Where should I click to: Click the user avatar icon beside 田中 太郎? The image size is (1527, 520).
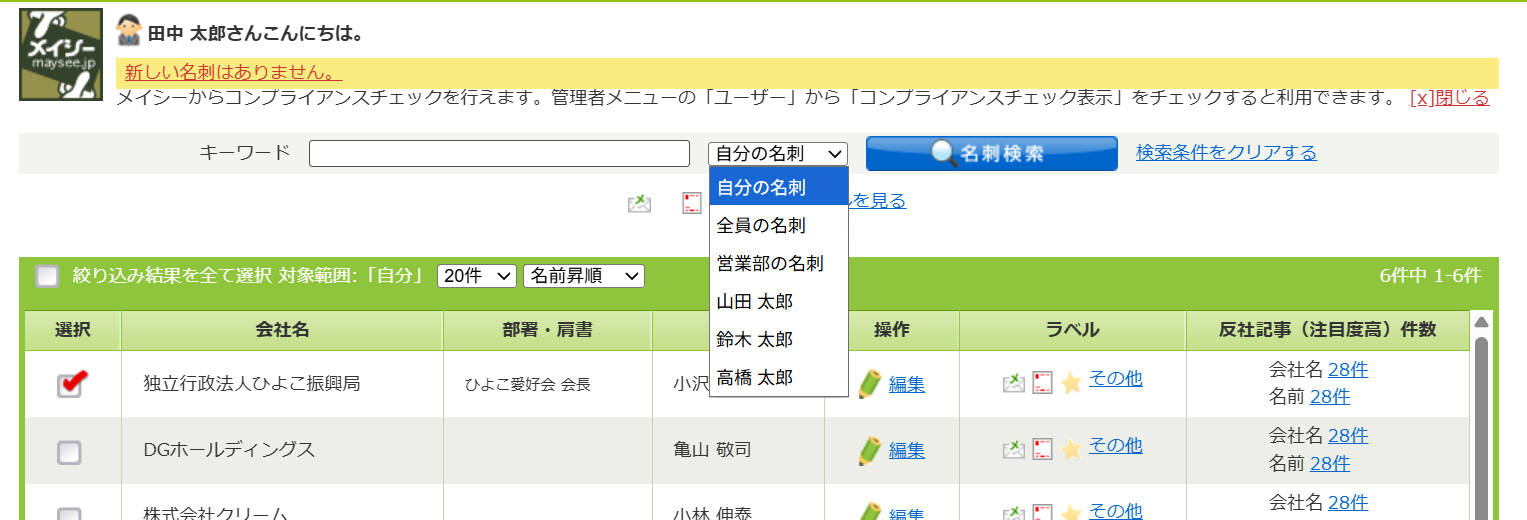[128, 31]
